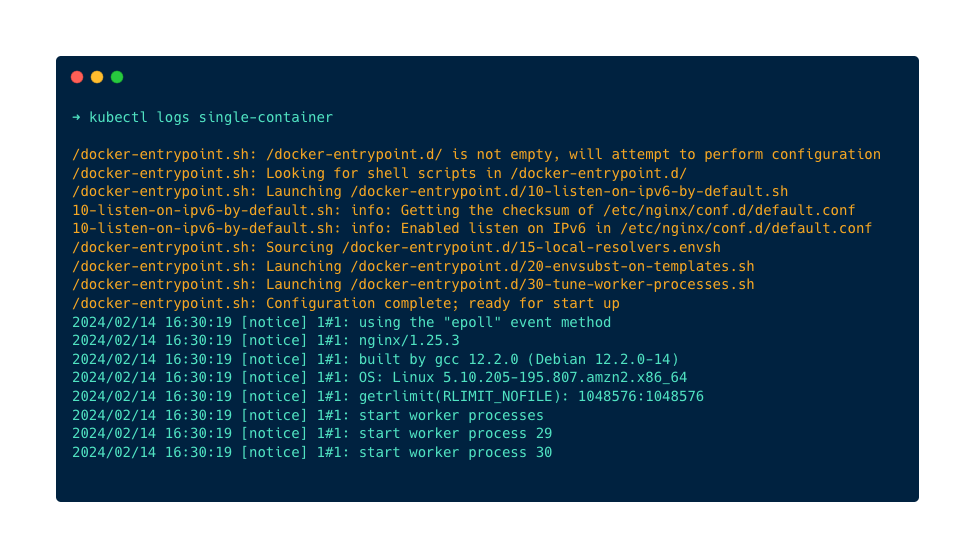Click the red close window button
Screen dimensions: 975x558
[x=77, y=77]
